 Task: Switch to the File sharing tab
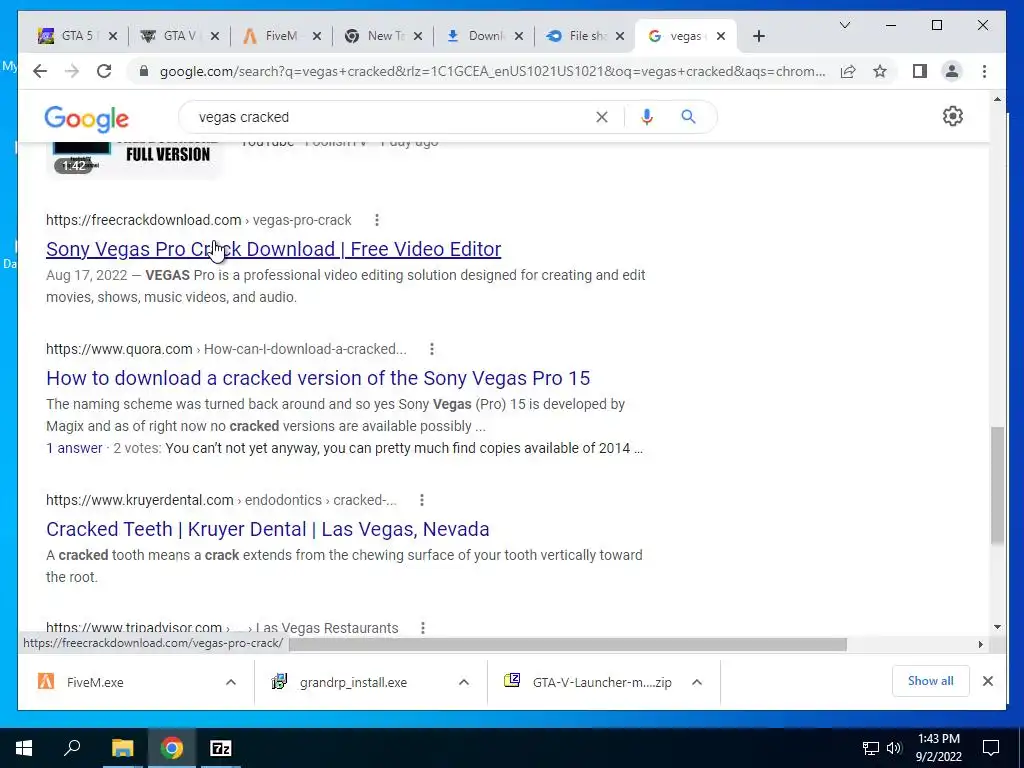click(x=578, y=36)
